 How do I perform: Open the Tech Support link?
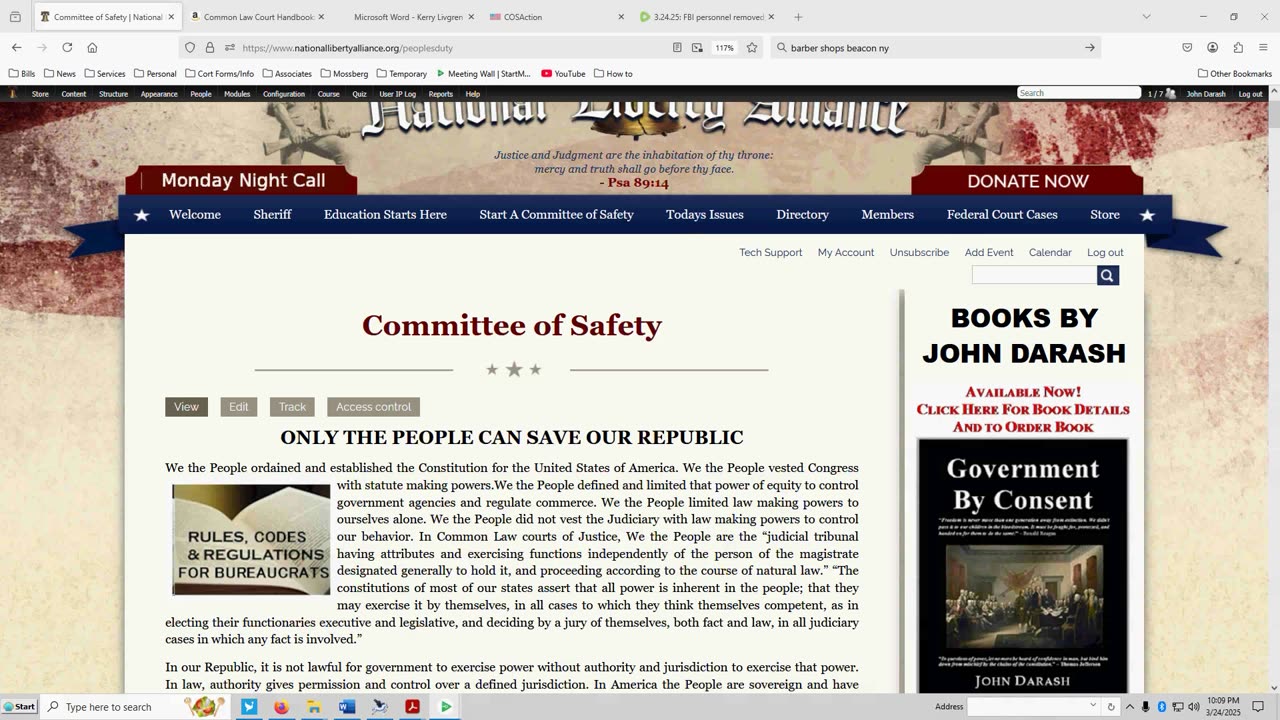coord(770,253)
